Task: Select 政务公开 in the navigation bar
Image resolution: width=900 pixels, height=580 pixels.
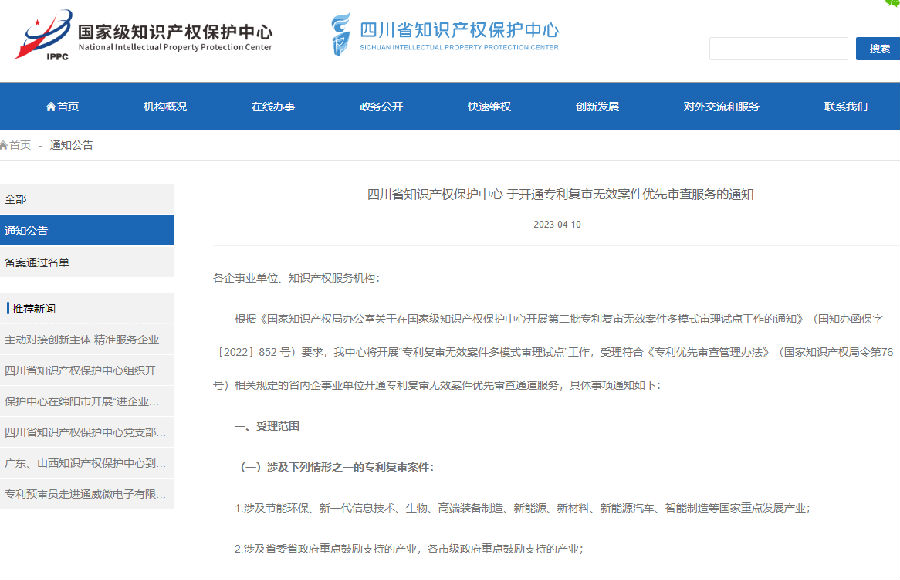Action: 381,107
